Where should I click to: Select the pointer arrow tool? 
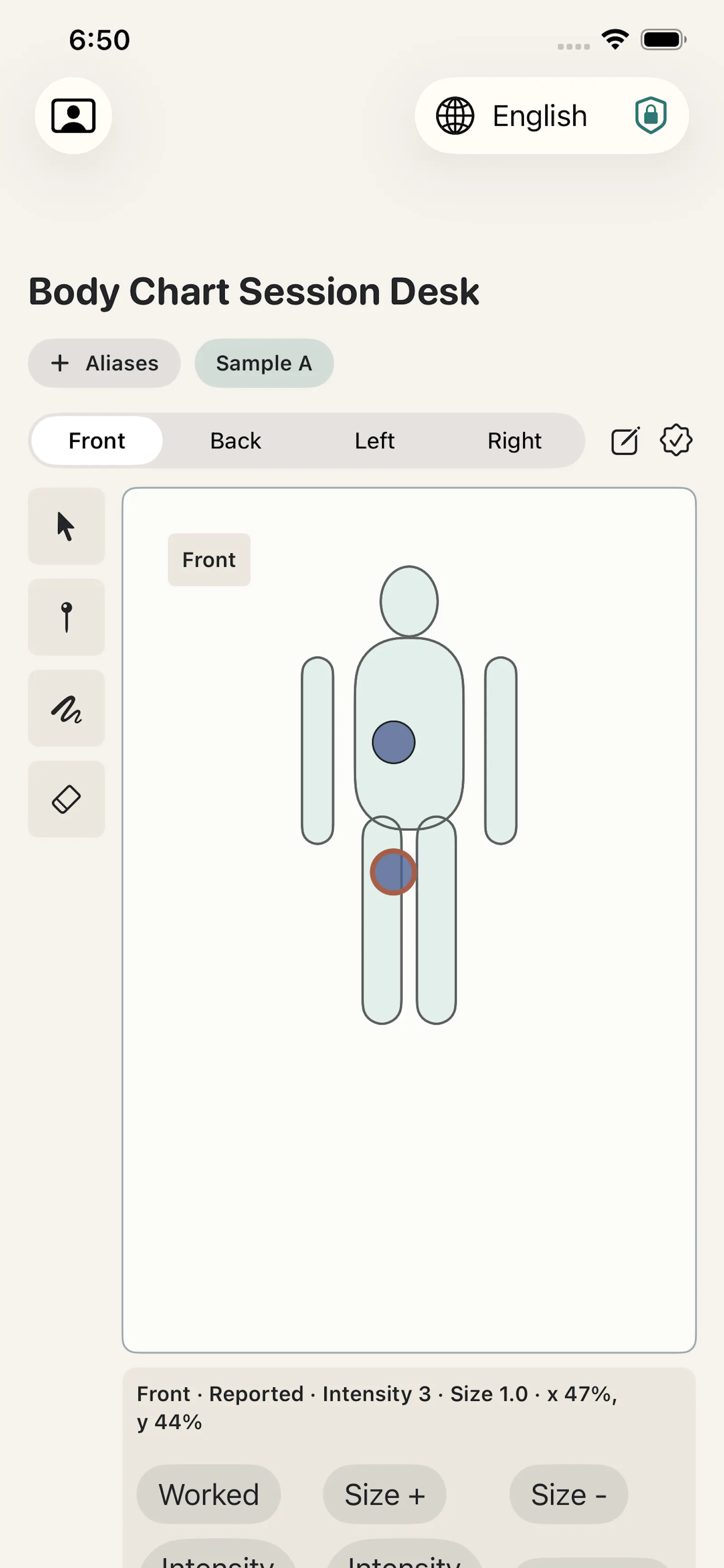pos(67,526)
